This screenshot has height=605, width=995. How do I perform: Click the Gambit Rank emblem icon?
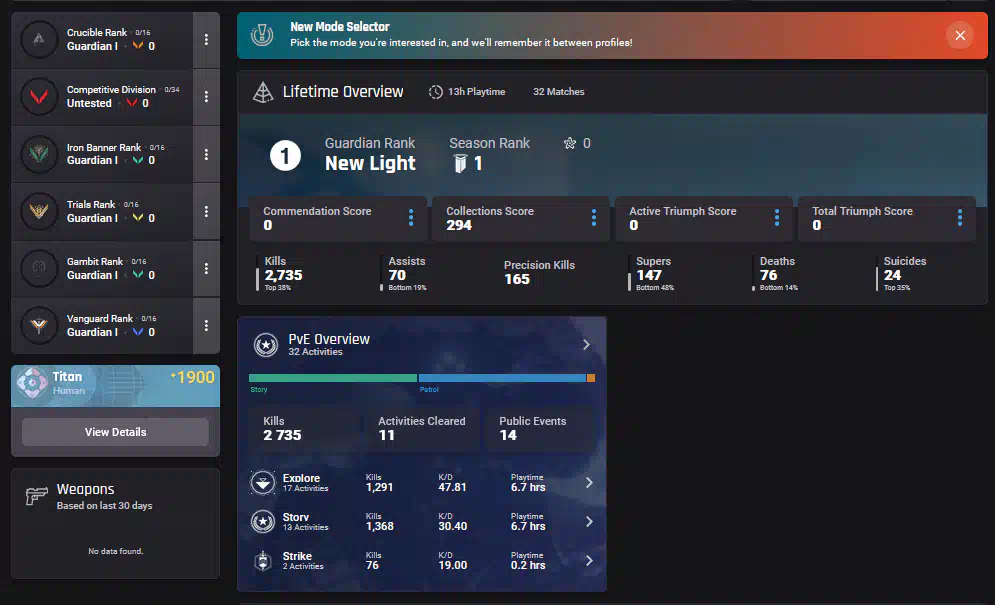coord(39,268)
